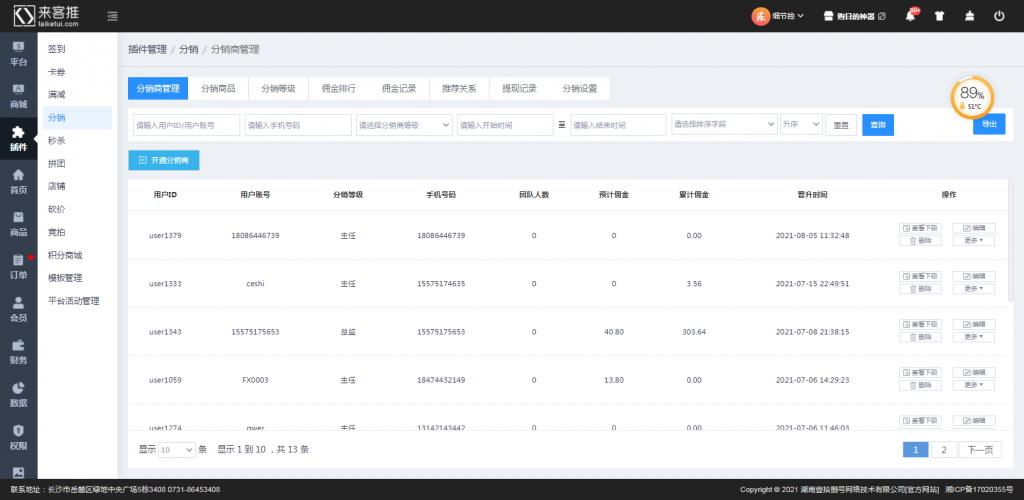Click the power logout icon
This screenshot has height=500, width=1024.
(999, 16)
